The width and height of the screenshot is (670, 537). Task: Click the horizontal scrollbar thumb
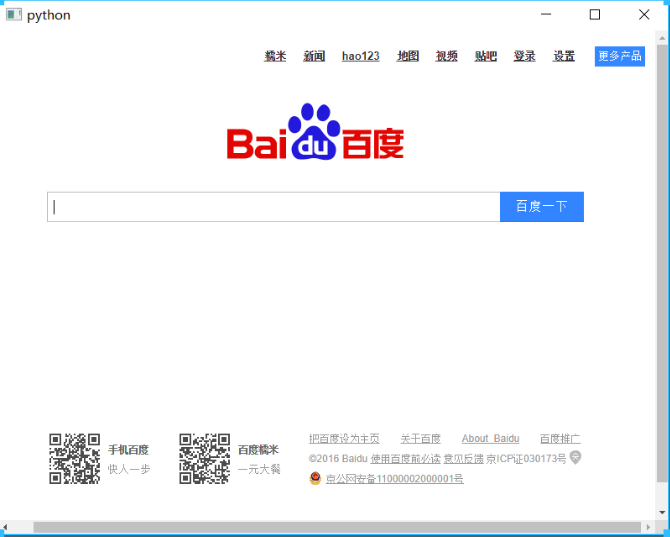(x=337, y=527)
